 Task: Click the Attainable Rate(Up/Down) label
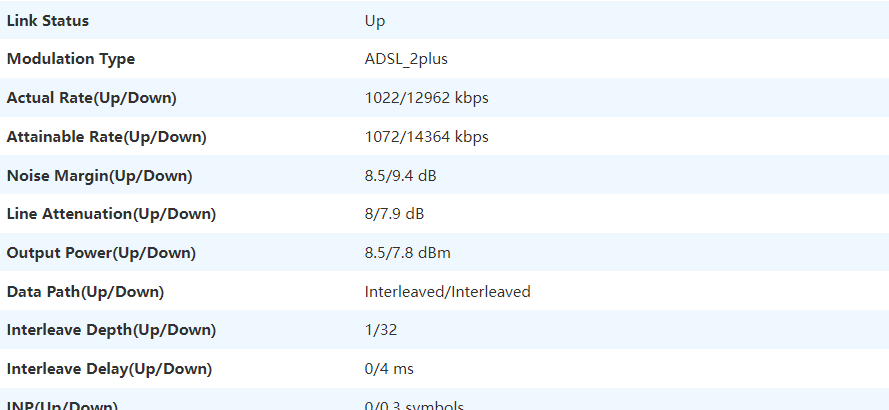pos(107,137)
